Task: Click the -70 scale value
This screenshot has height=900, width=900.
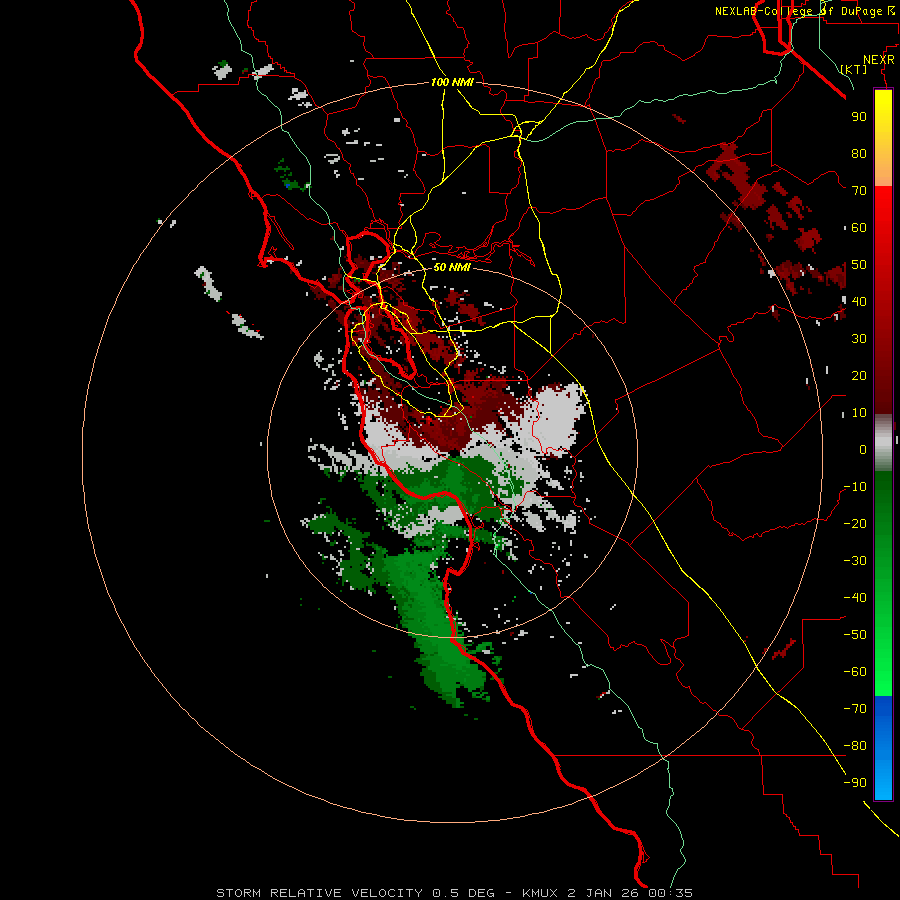Action: click(x=855, y=709)
